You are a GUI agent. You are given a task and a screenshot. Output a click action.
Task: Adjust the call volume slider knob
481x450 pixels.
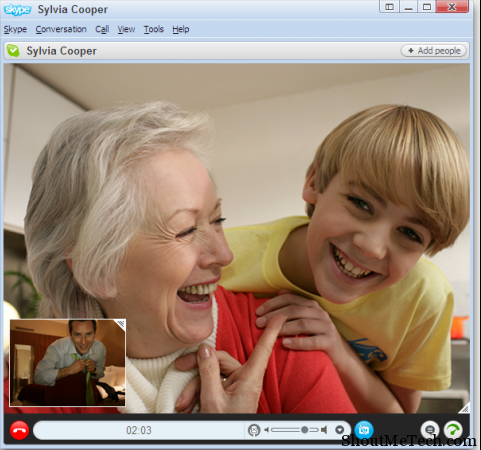304,430
